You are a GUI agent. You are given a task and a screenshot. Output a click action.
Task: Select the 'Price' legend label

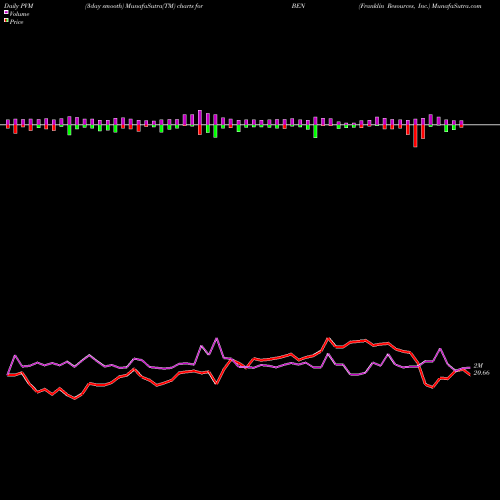pyautogui.click(x=16, y=22)
